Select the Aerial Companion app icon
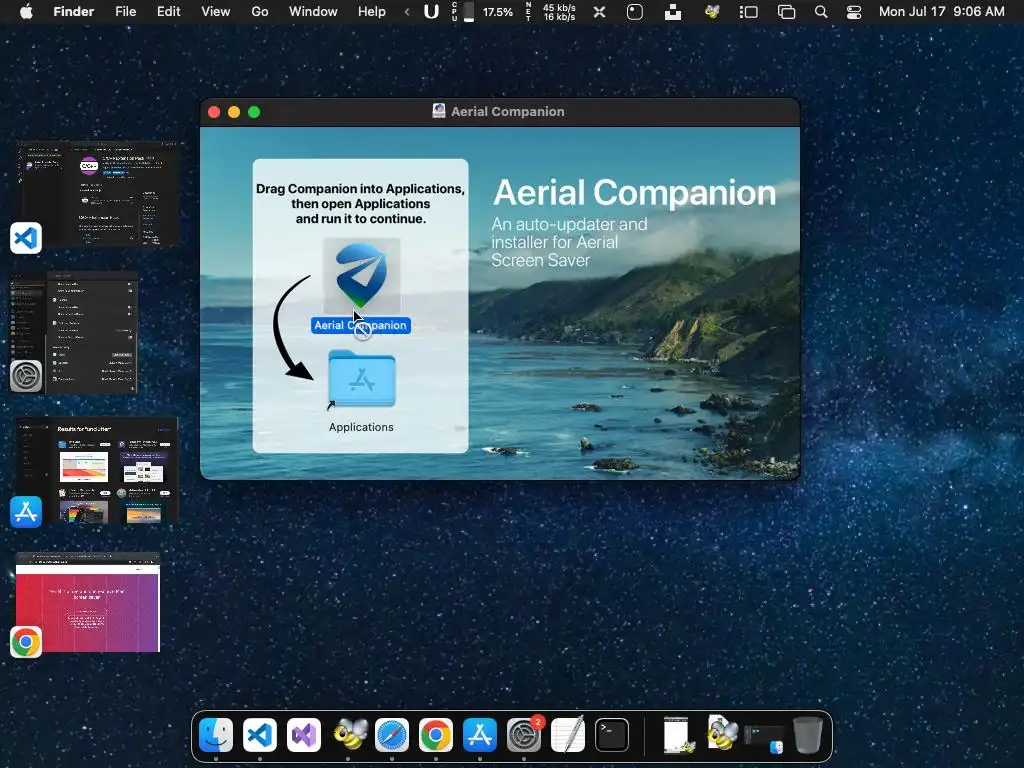 pyautogui.click(x=361, y=276)
